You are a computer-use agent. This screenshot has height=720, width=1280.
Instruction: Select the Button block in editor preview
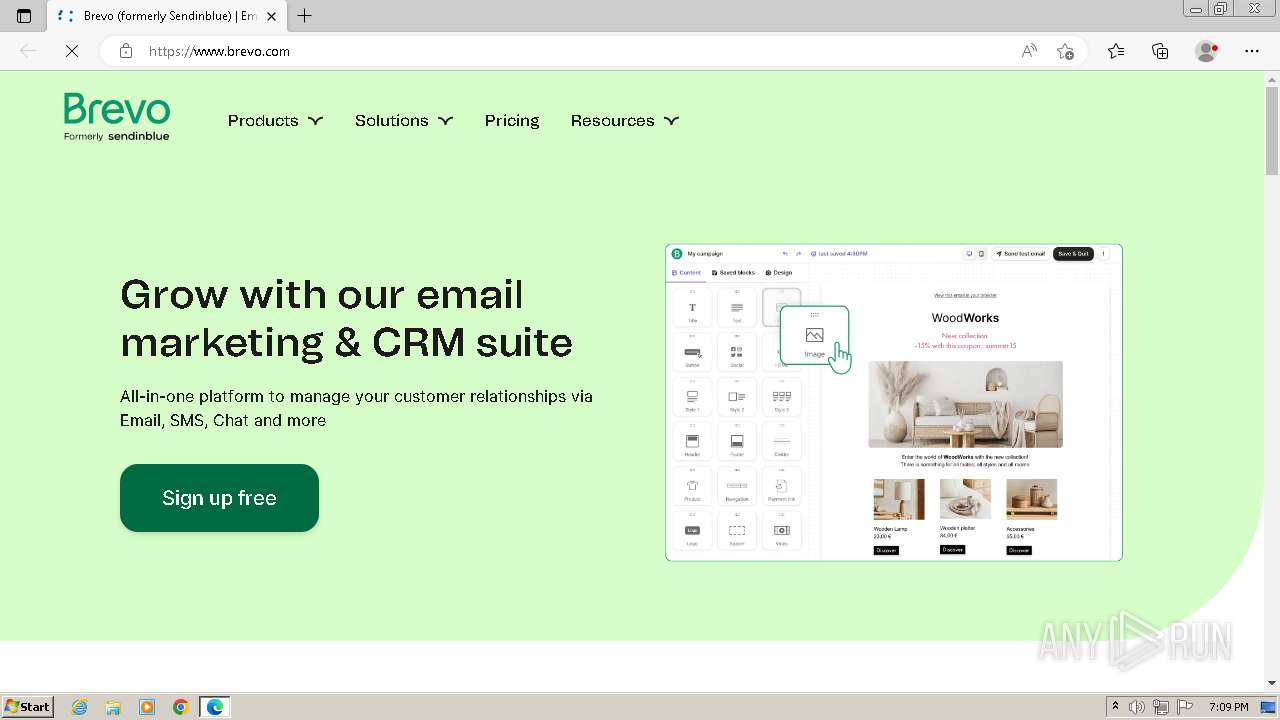click(x=692, y=353)
